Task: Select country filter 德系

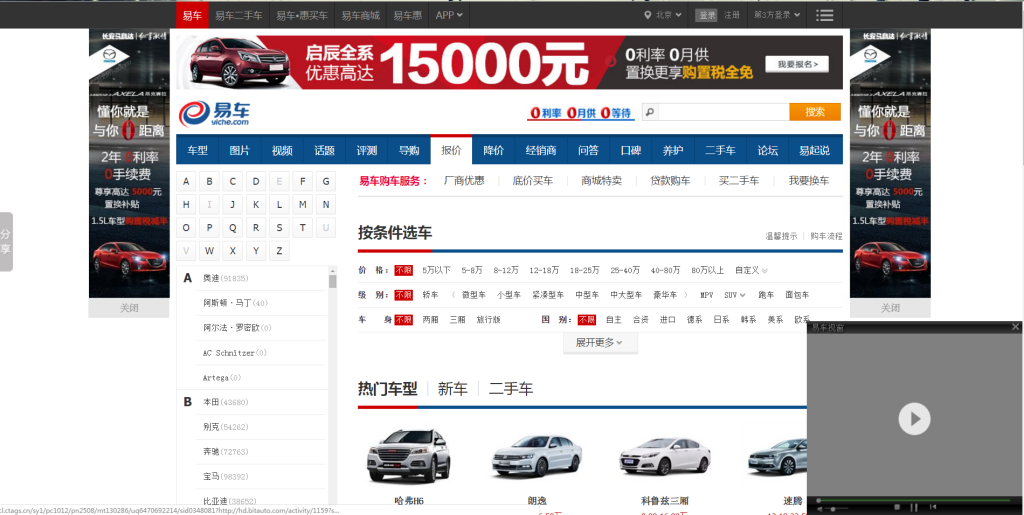Action: tap(694, 320)
